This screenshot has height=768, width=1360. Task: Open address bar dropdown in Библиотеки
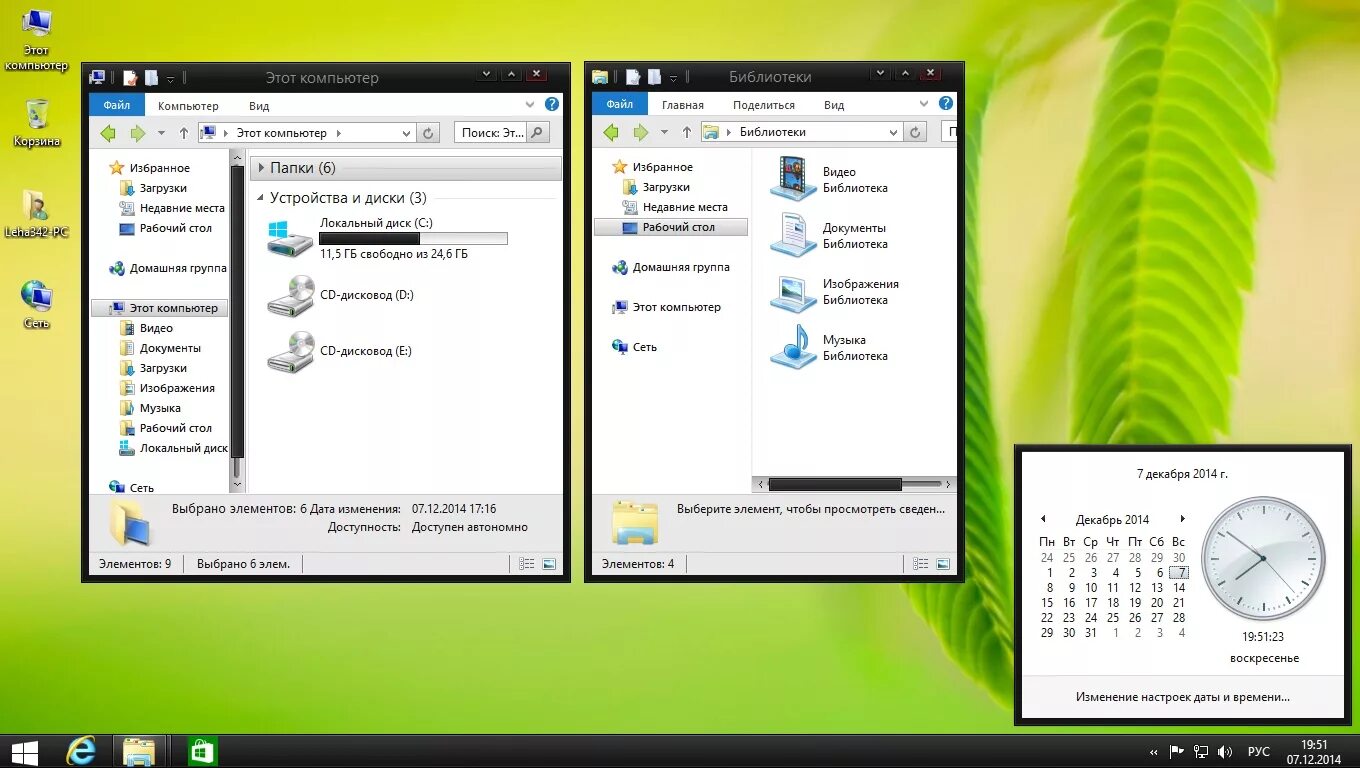coord(894,132)
